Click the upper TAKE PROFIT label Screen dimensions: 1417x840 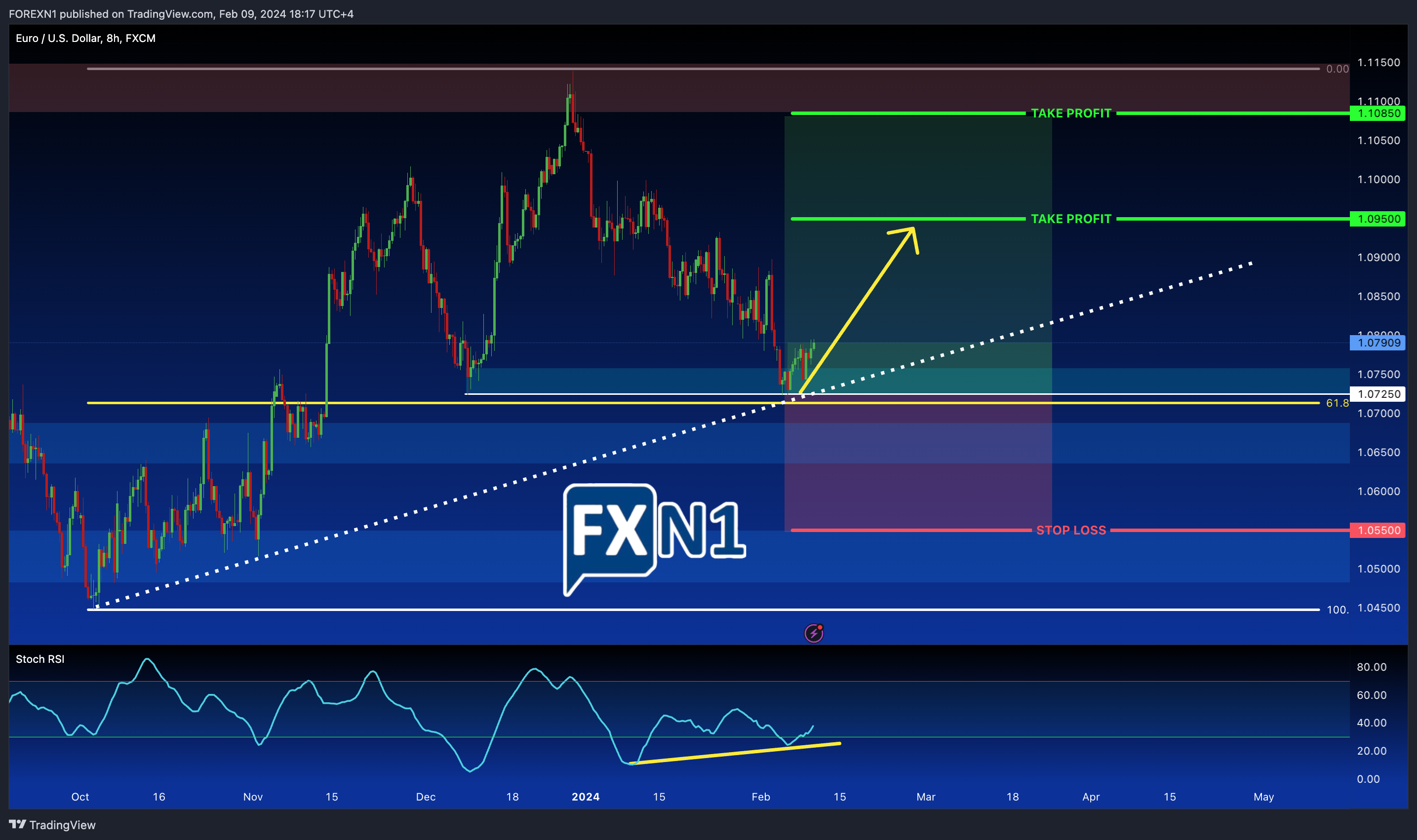pos(1070,113)
